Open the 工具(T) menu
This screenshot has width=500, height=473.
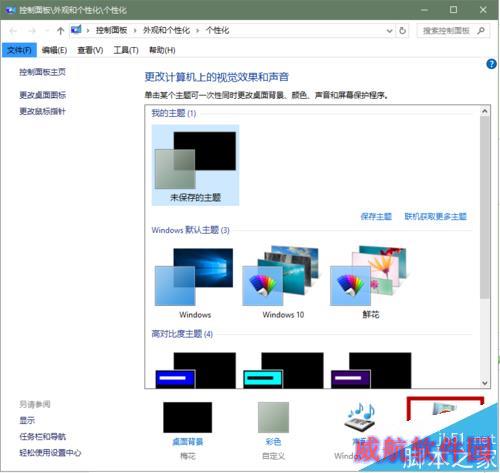pyautogui.click(x=126, y=50)
